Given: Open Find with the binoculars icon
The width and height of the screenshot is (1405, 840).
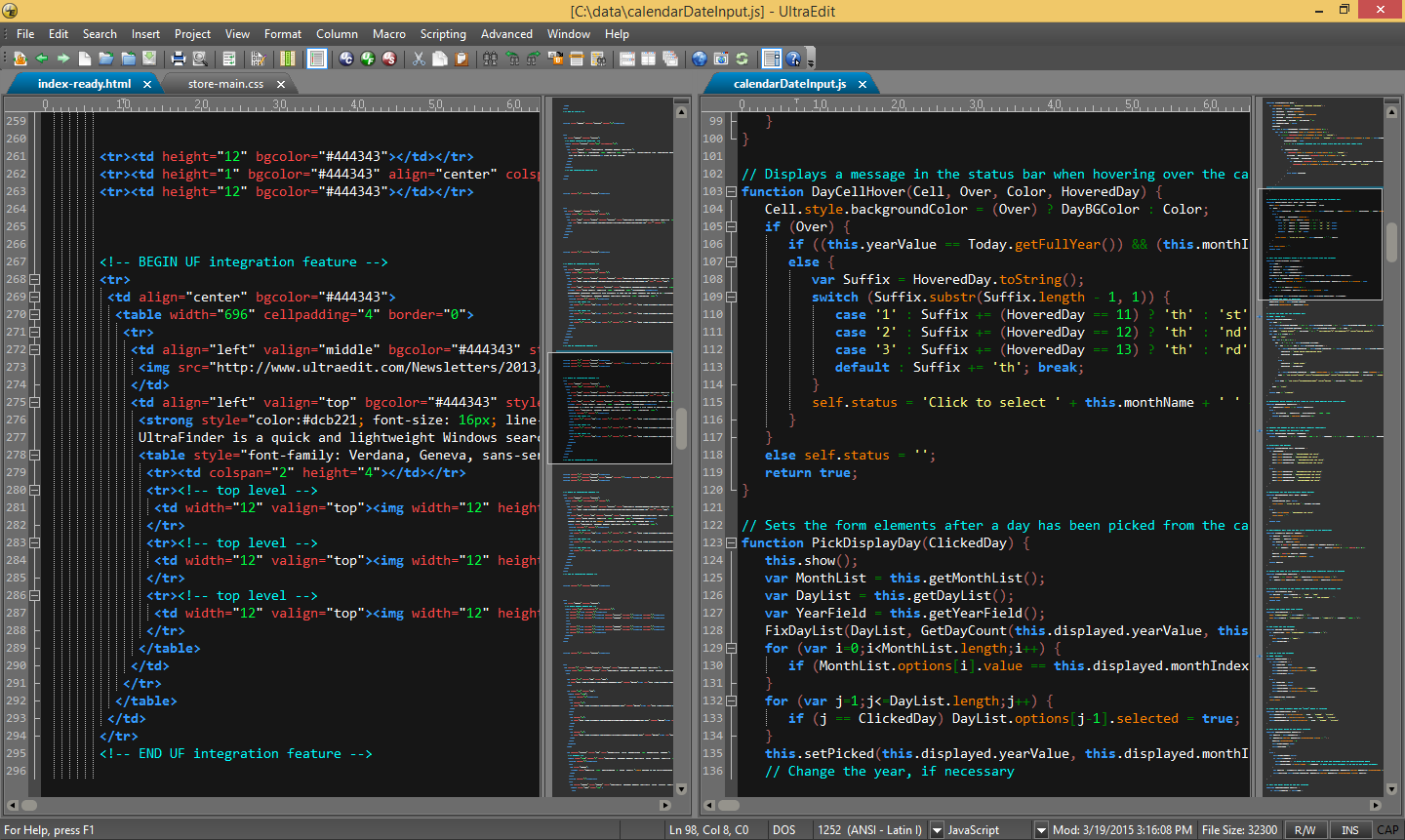Looking at the screenshot, I should click(490, 59).
